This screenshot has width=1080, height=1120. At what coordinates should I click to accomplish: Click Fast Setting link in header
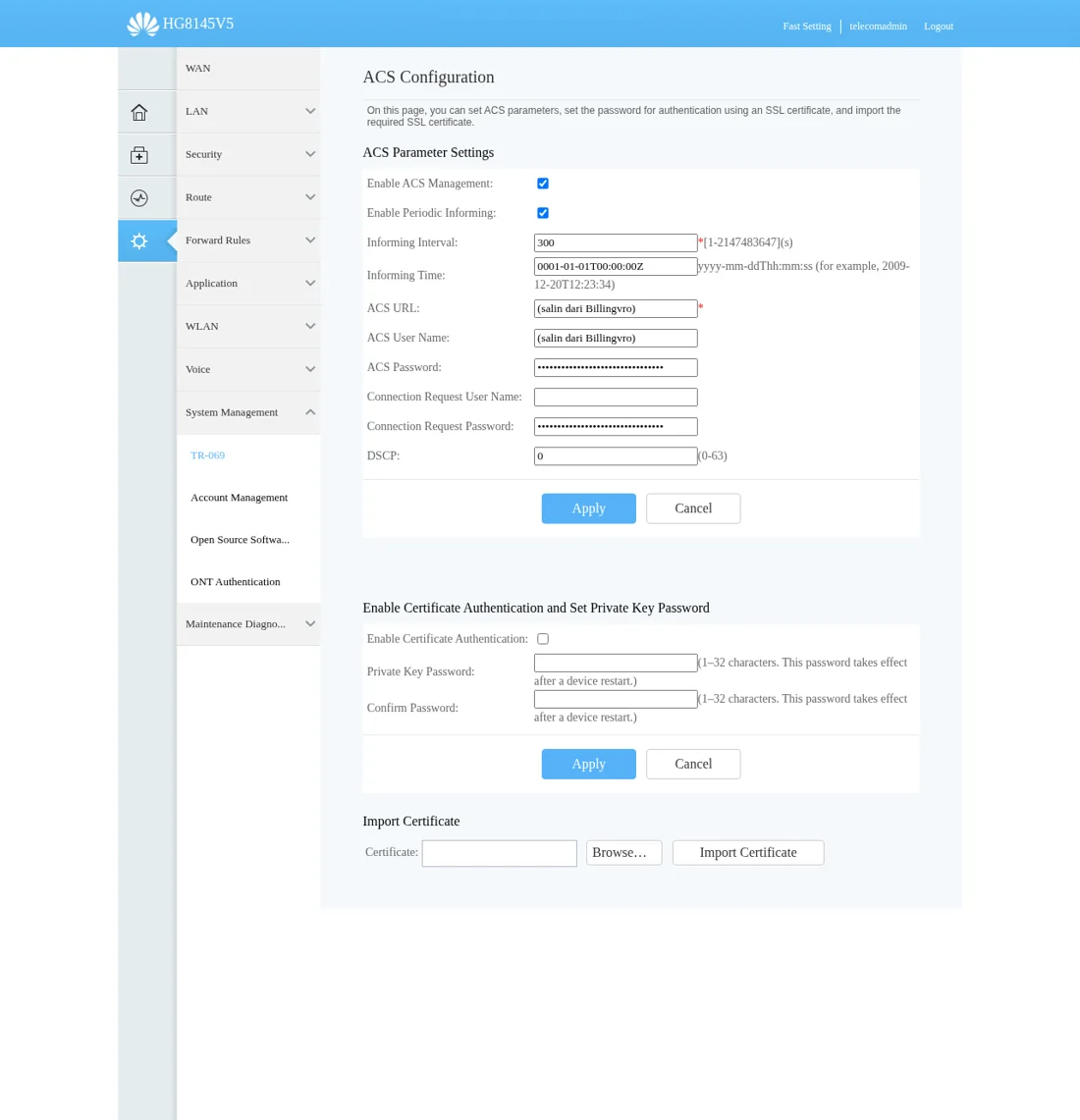pyautogui.click(x=806, y=27)
